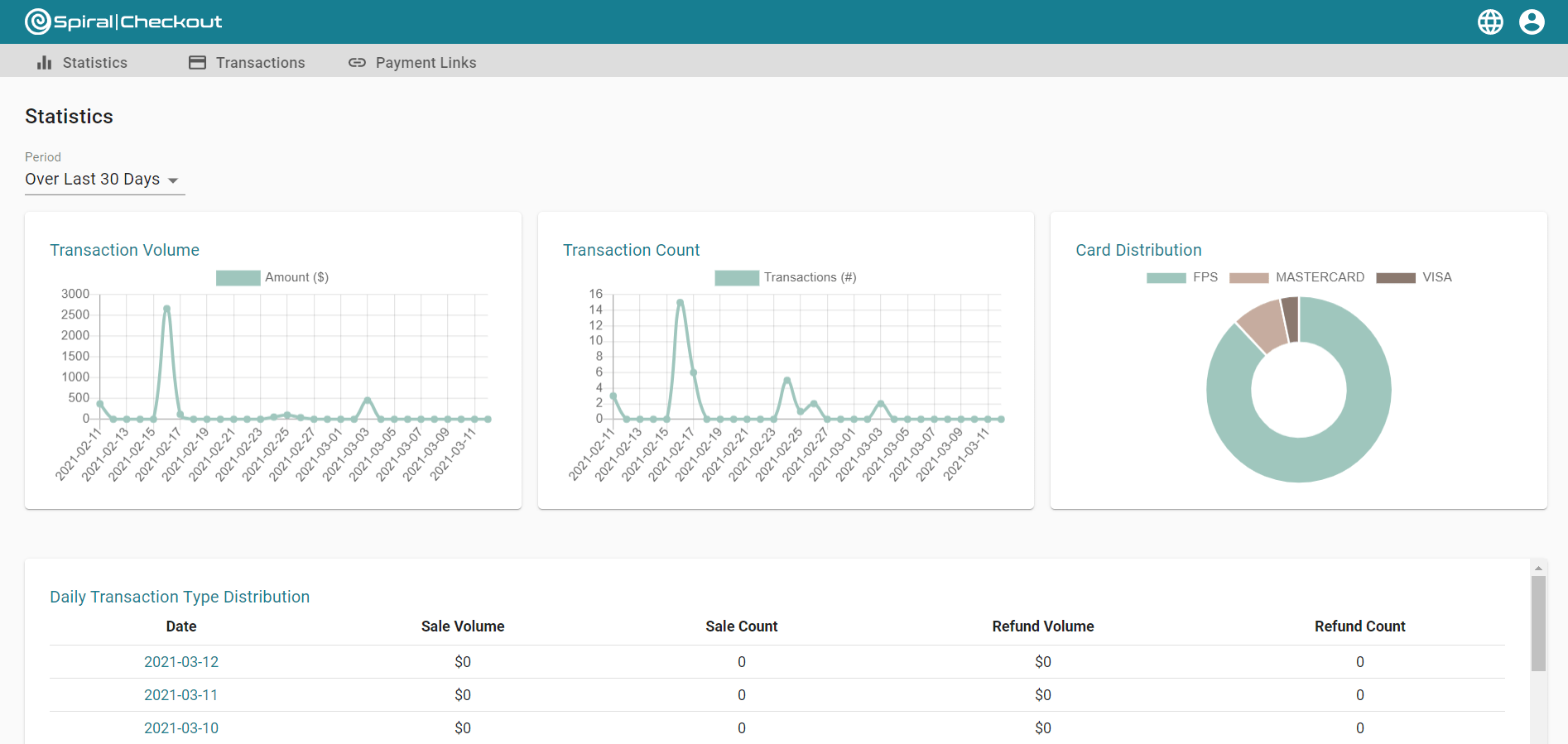
Task: Switch to the Transactions tab
Action: tap(247, 63)
